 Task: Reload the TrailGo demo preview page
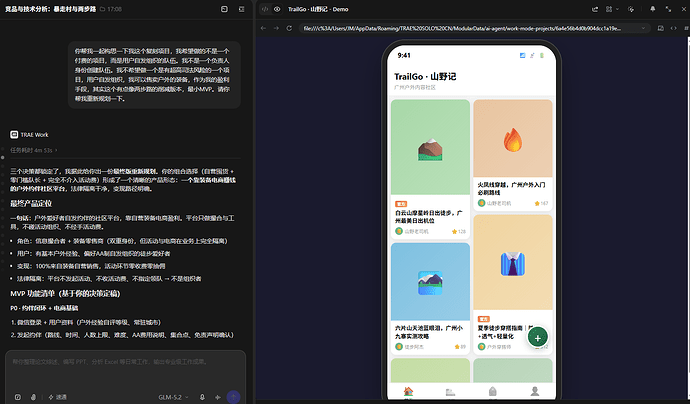pyautogui.click(x=289, y=28)
